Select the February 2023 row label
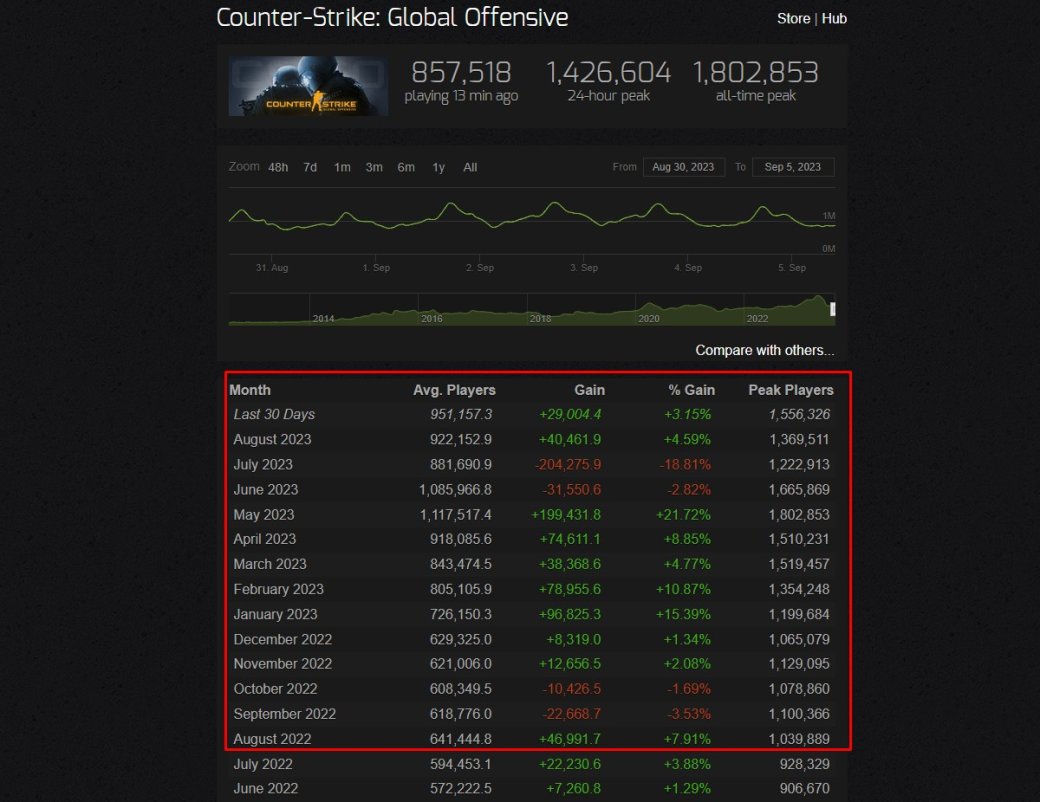1040x802 pixels. point(279,589)
